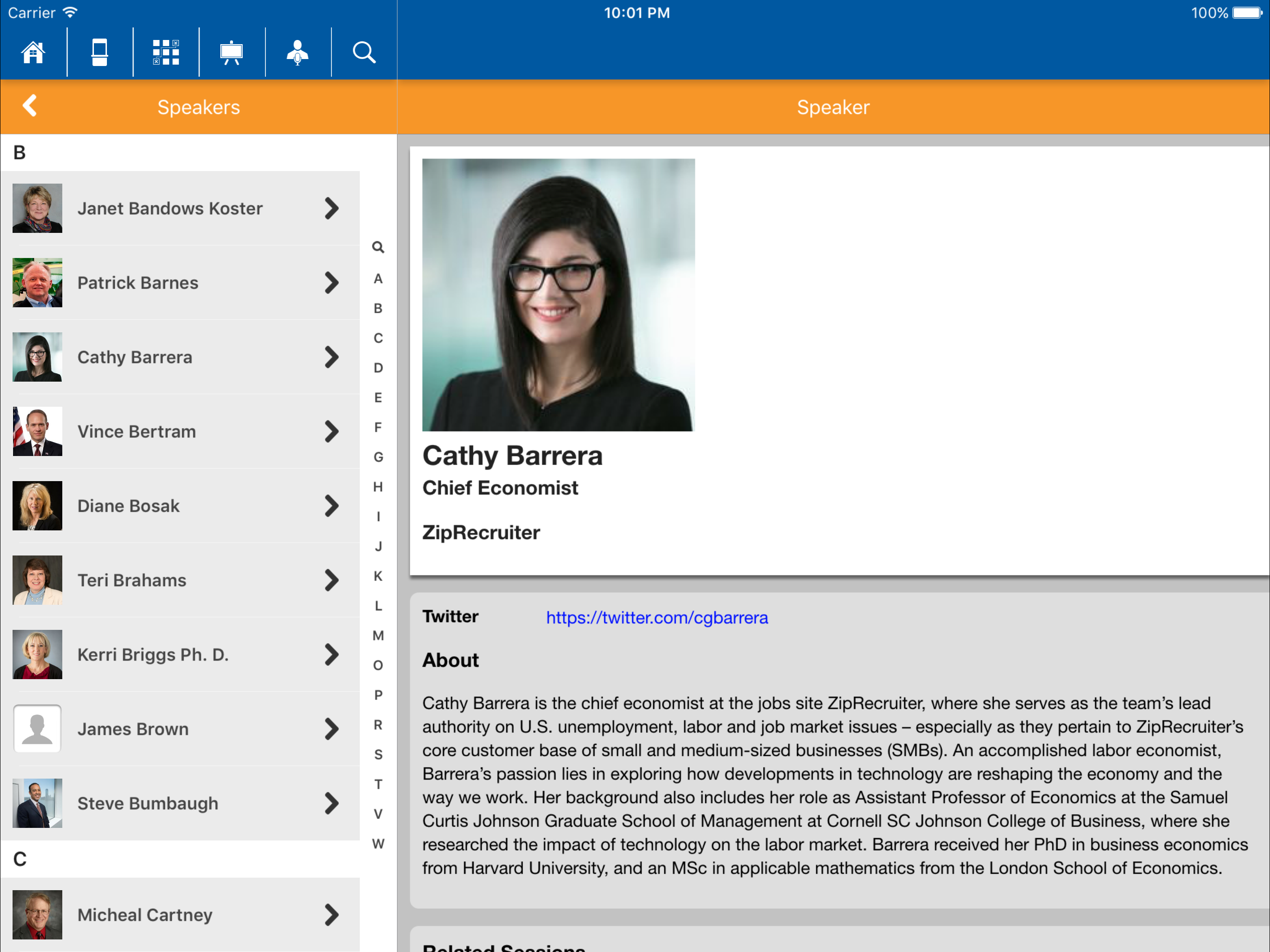Open the presentation board icon
1270x952 pixels.
point(232,52)
